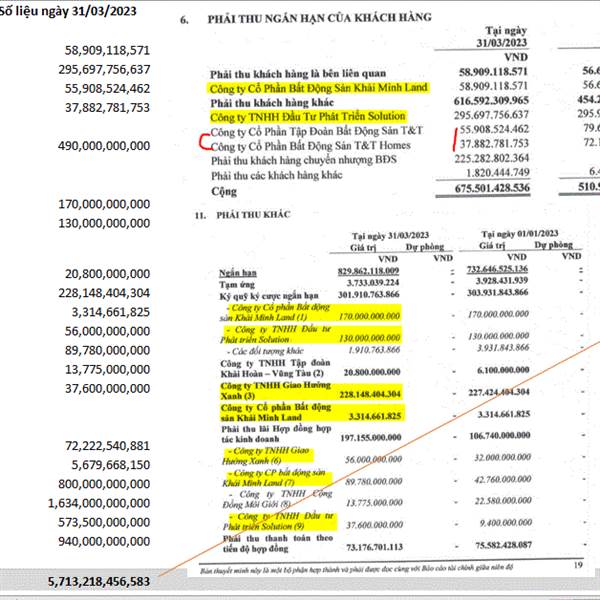This screenshot has height=600, width=600.
Task: Click left-column cell 37,882,781,753
Action: point(107,108)
